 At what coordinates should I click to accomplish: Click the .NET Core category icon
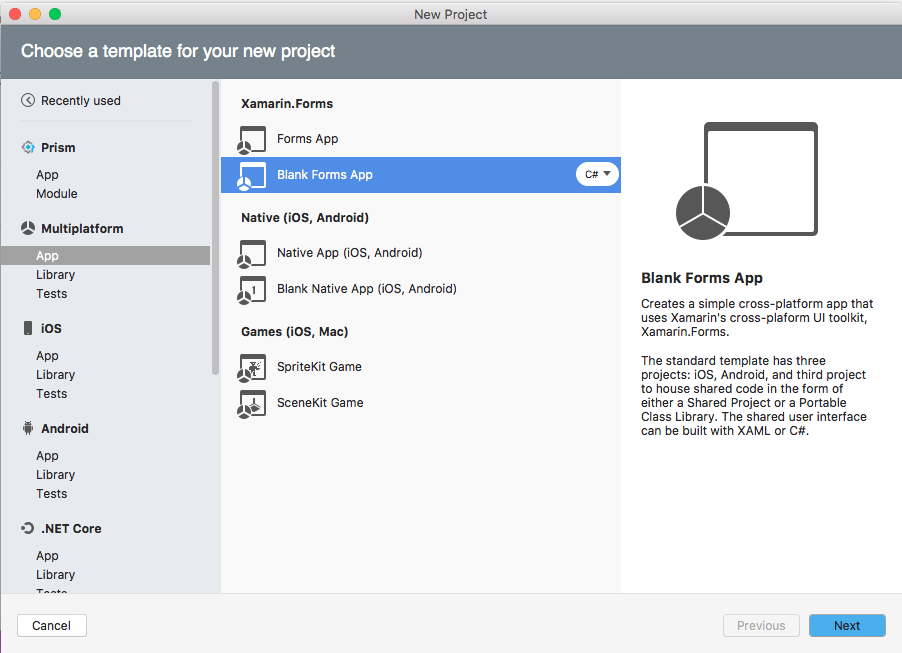(x=28, y=528)
